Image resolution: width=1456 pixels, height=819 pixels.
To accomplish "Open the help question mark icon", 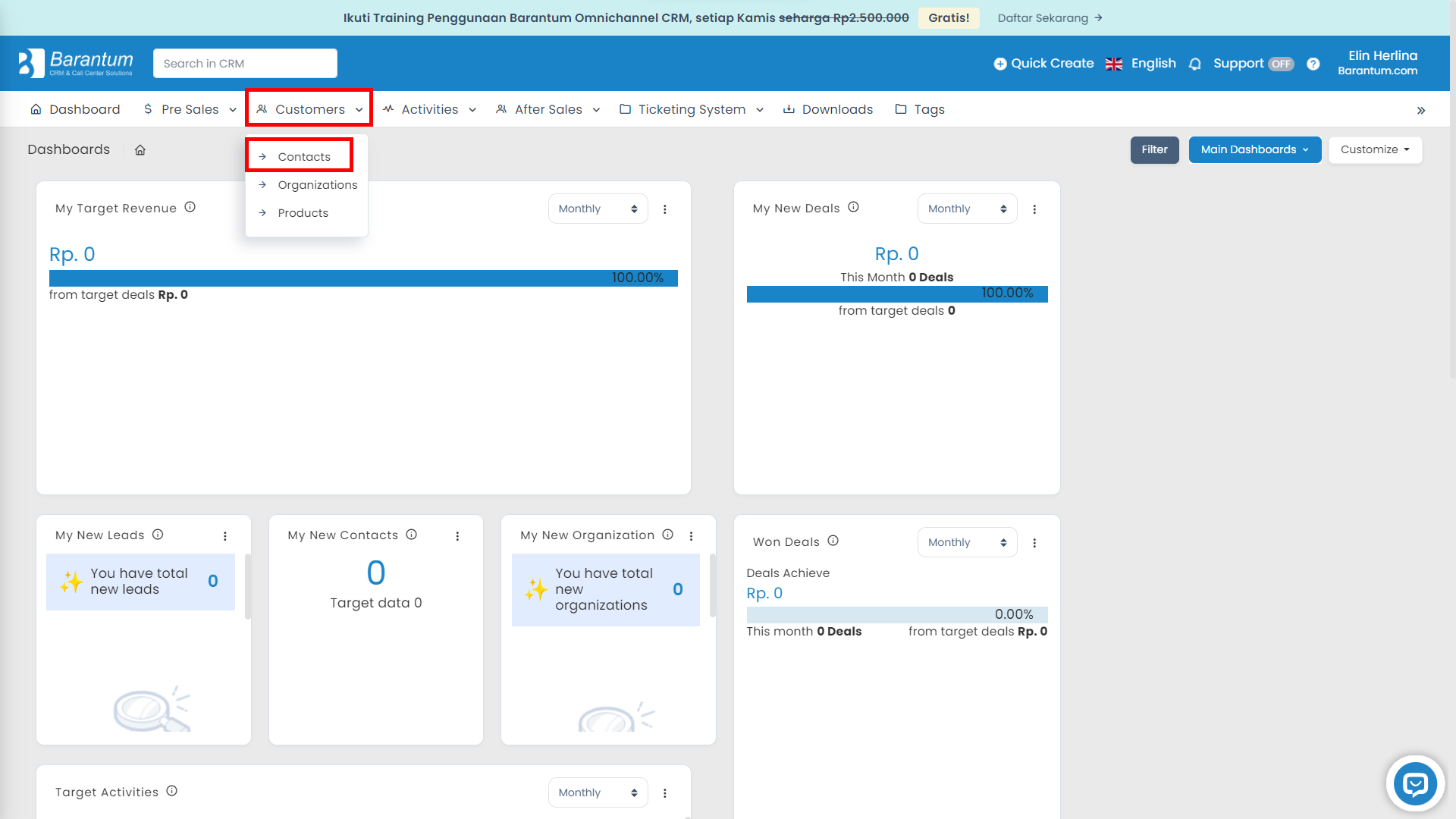I will pyautogui.click(x=1313, y=64).
